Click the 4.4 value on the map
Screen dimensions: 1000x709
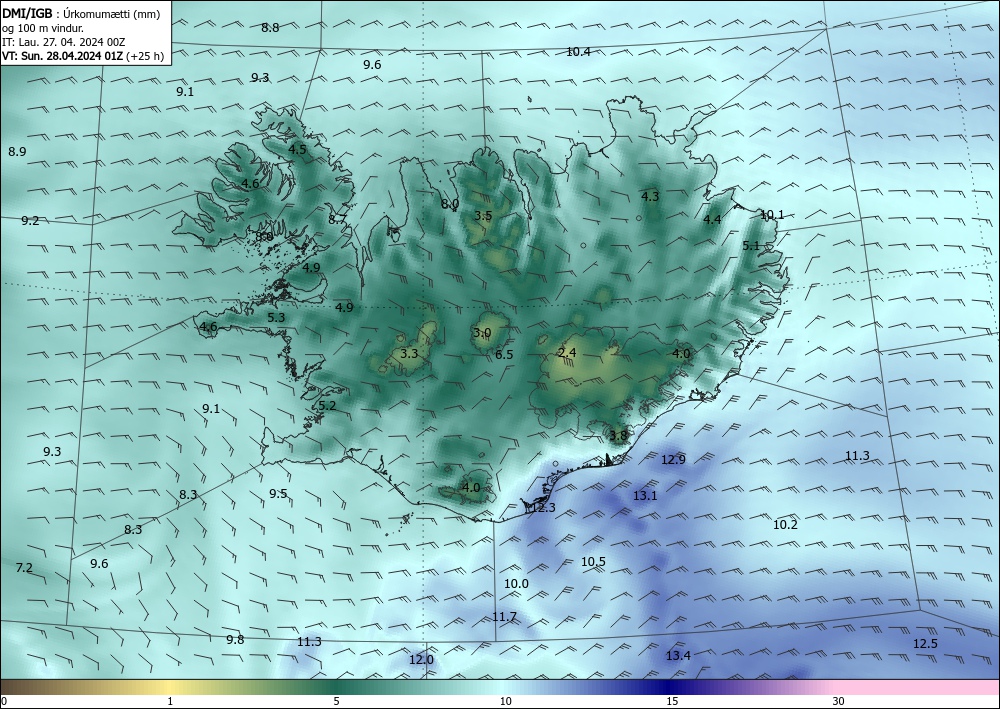(712, 219)
